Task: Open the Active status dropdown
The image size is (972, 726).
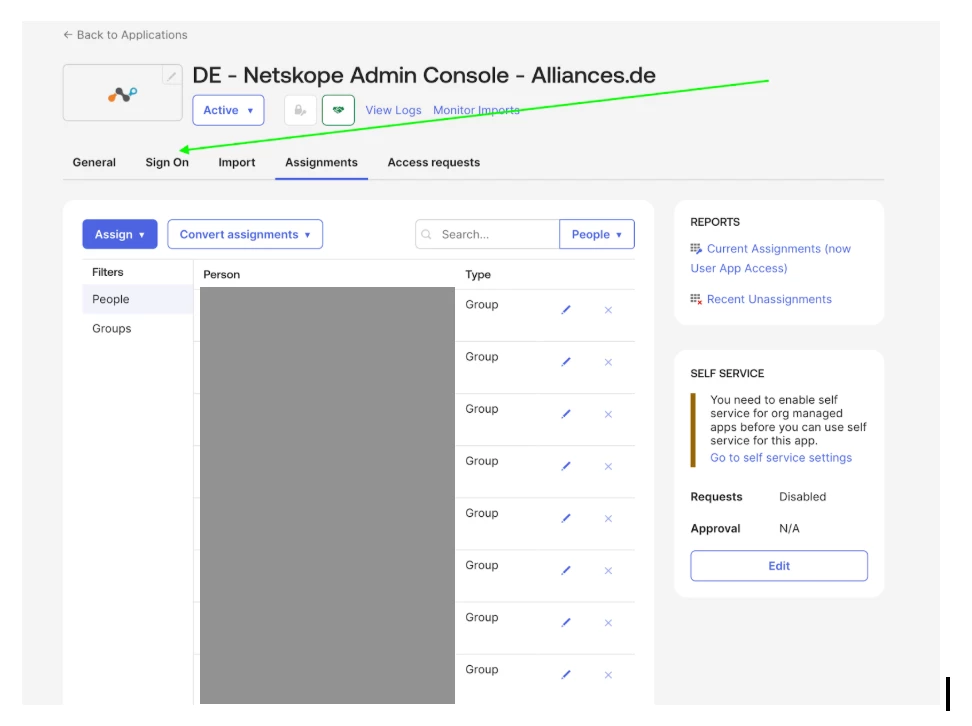Action: pyautogui.click(x=228, y=110)
